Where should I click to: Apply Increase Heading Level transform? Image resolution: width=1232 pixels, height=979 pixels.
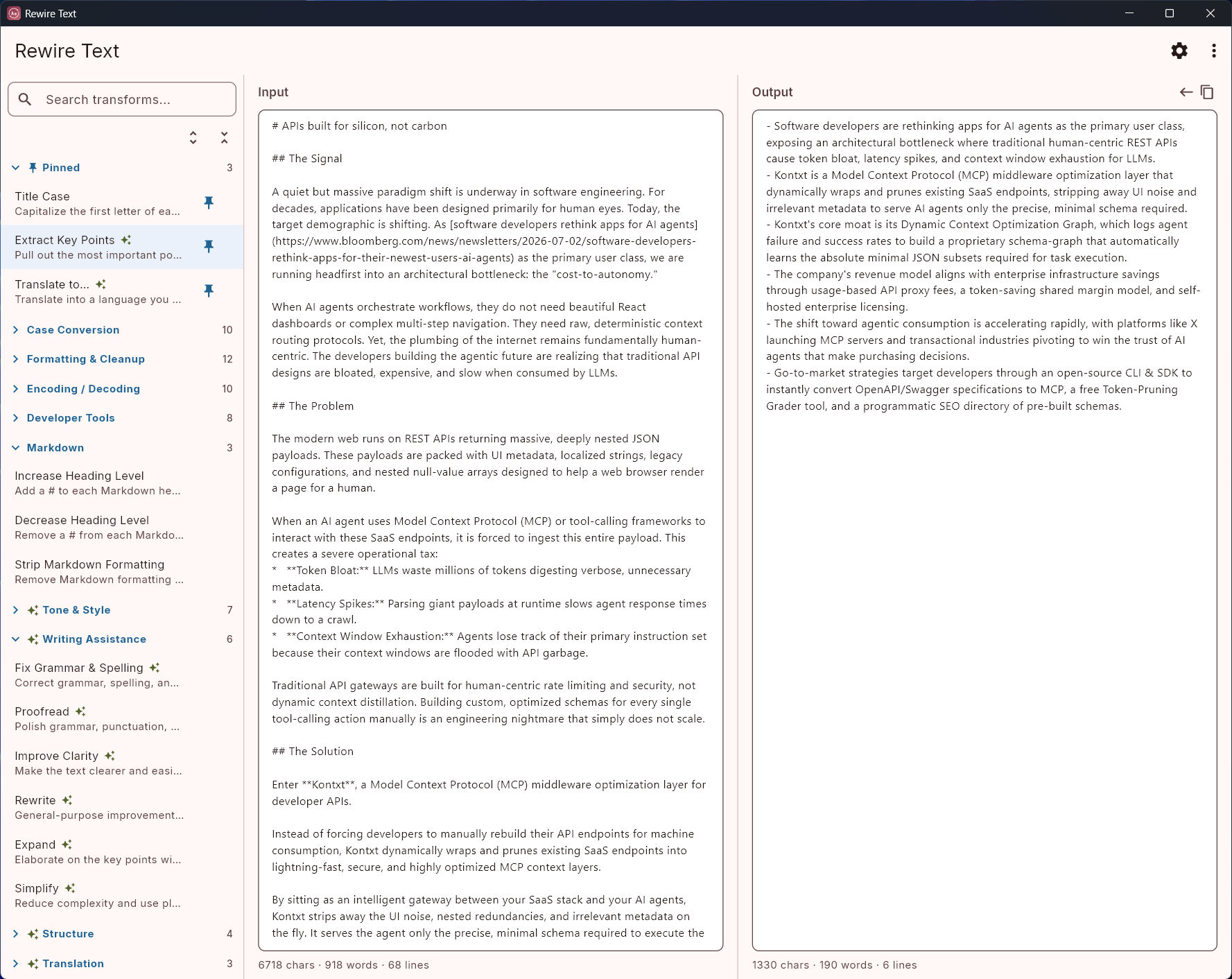pyautogui.click(x=122, y=483)
